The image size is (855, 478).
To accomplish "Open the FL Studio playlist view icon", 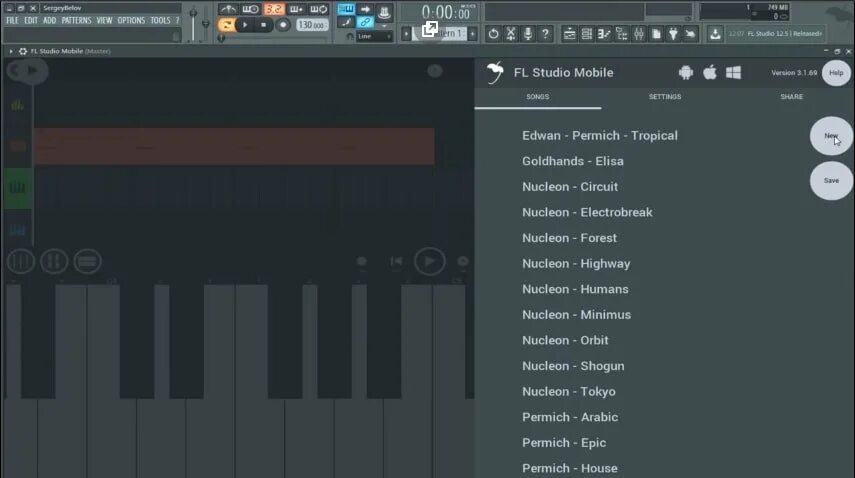I will 569,34.
